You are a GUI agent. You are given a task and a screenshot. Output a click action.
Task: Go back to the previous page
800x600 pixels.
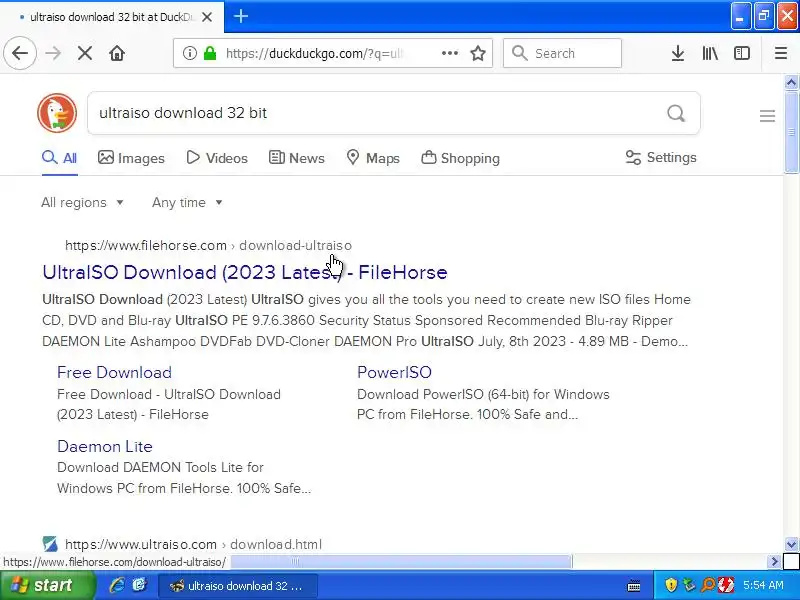coord(20,53)
